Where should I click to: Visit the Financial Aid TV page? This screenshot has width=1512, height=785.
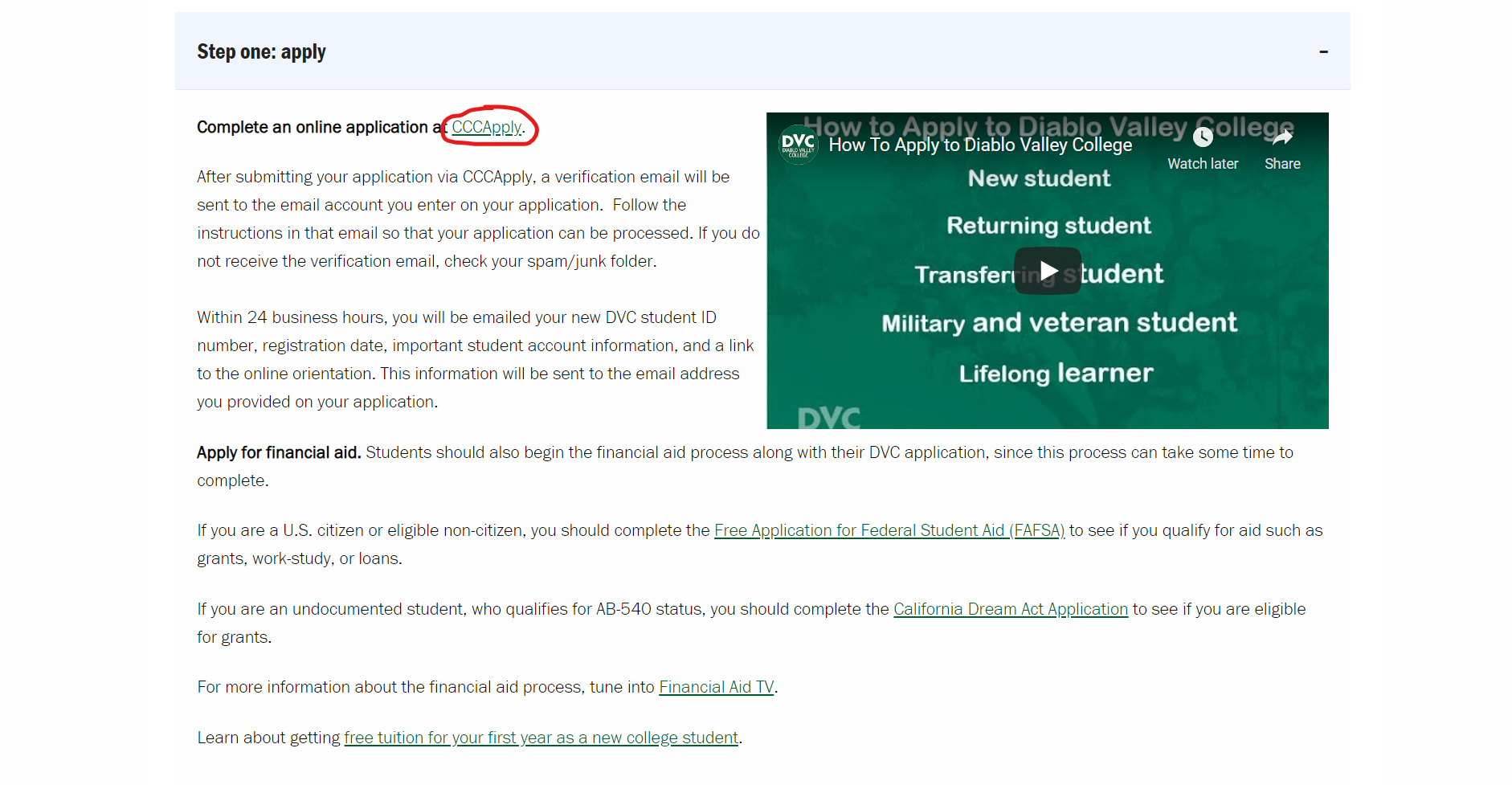tap(716, 687)
